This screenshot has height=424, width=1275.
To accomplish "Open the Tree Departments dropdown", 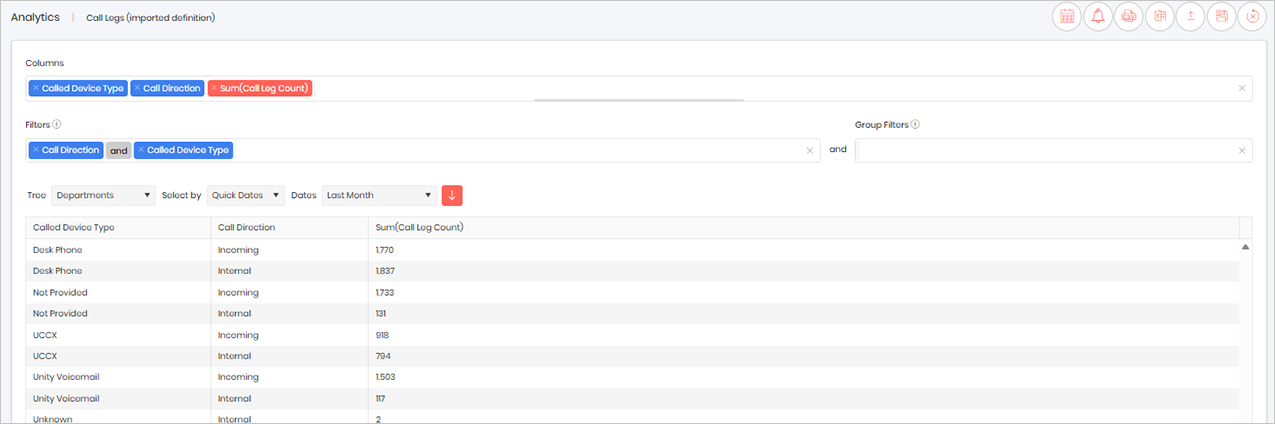I will tap(104, 195).
